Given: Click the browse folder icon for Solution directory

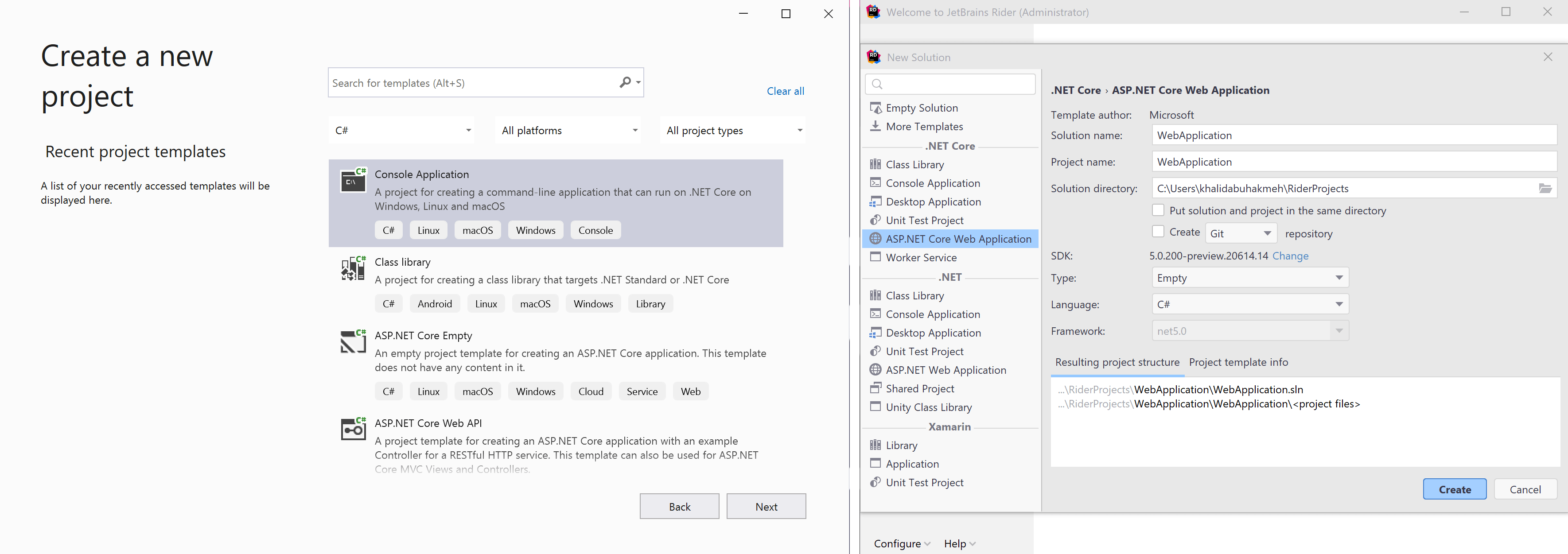Looking at the screenshot, I should 1545,189.
